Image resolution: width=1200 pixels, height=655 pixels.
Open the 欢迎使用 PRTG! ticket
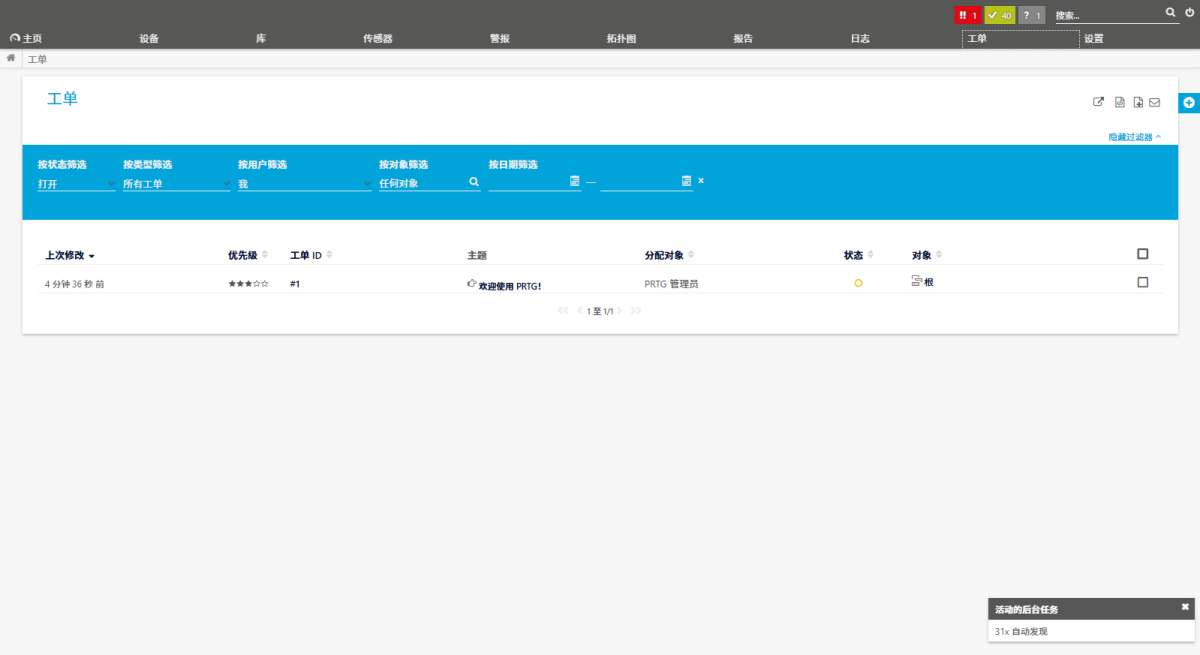tap(510, 284)
